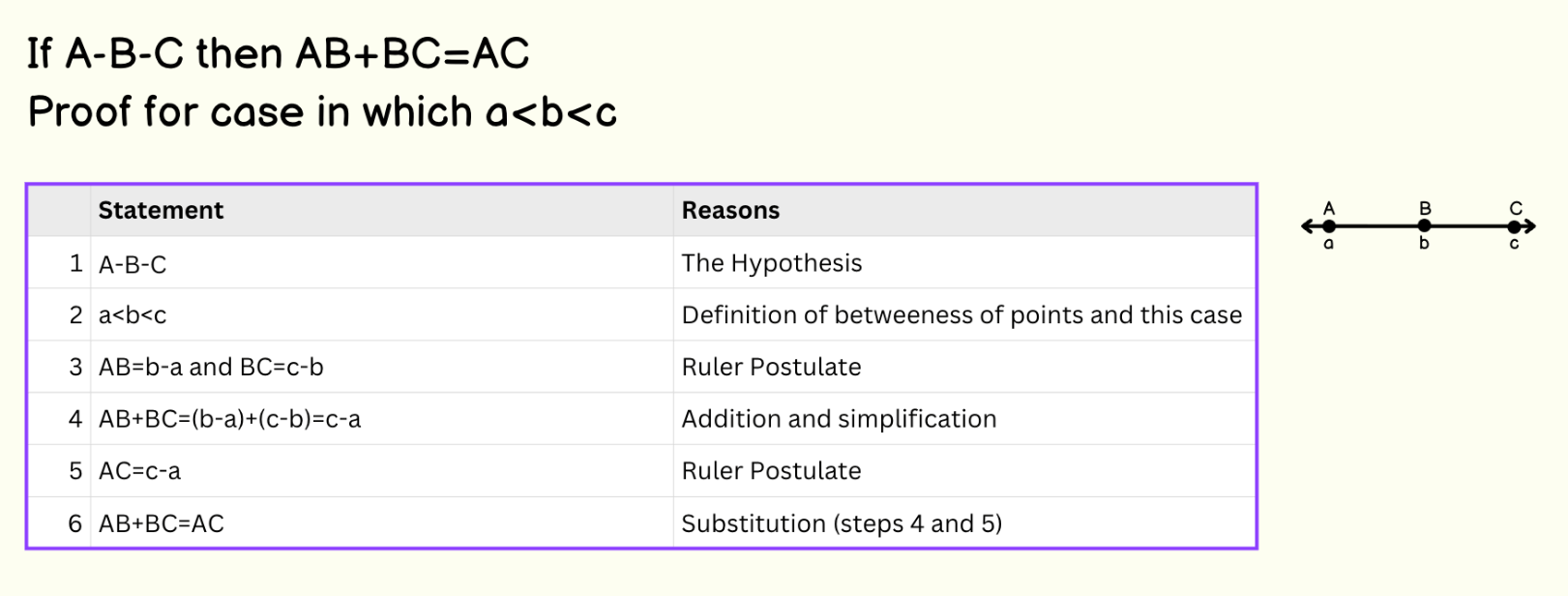Select the Ruler Postulate reason in row 3
This screenshot has height=596, width=1568.
tap(771, 368)
